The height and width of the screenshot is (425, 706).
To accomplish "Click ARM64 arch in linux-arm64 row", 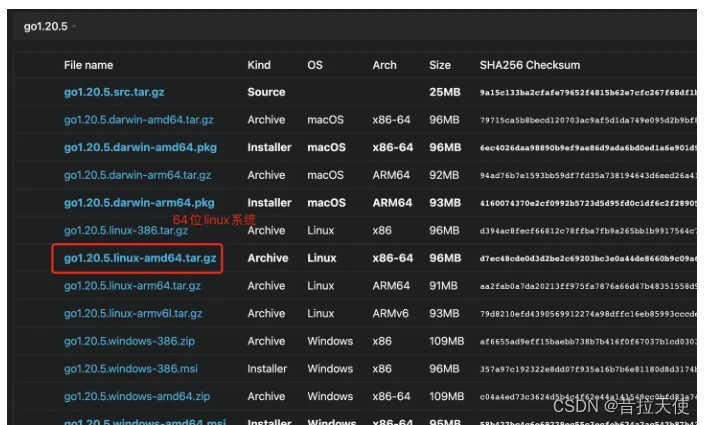I will point(391,286).
